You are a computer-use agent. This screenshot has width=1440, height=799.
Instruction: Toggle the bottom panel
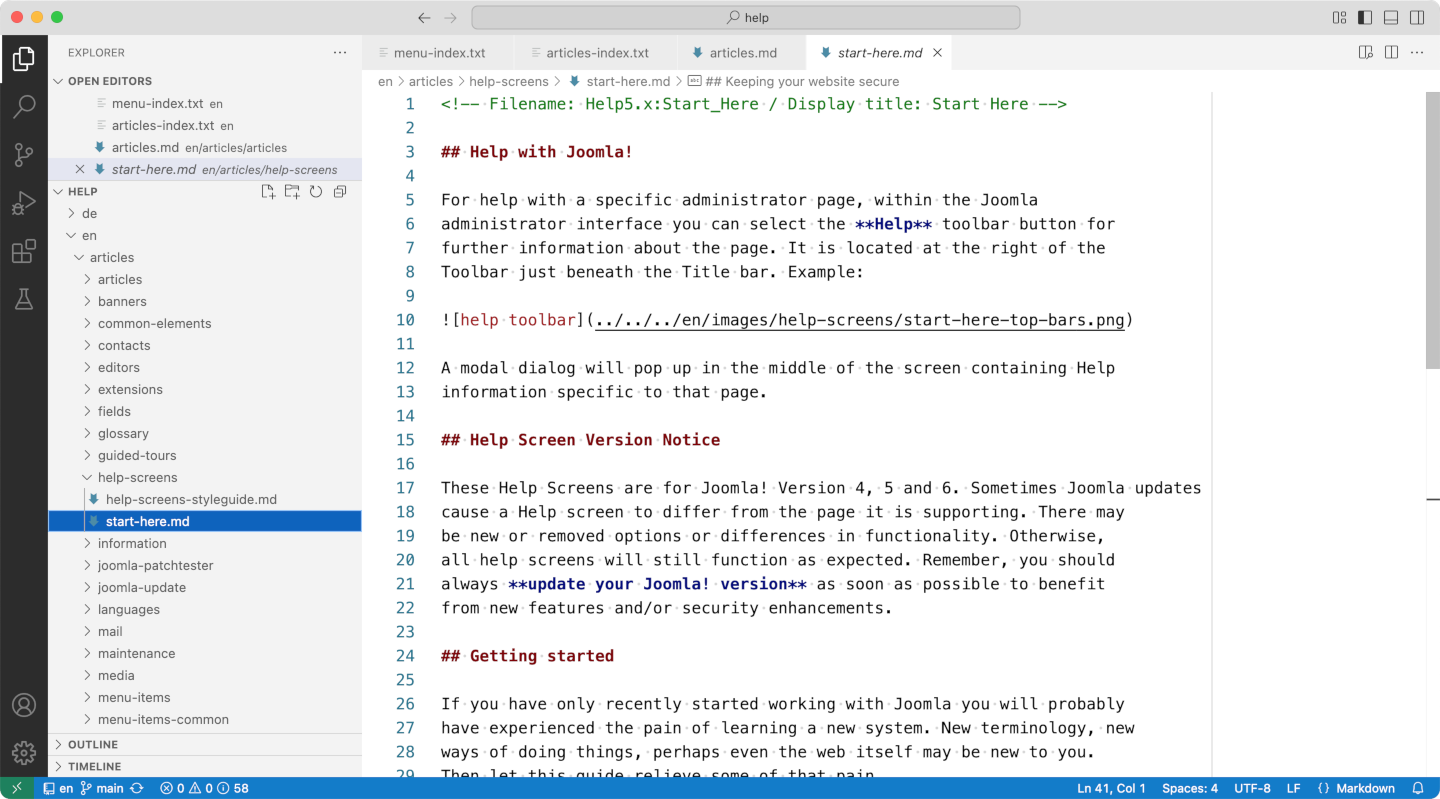pyautogui.click(x=1391, y=17)
